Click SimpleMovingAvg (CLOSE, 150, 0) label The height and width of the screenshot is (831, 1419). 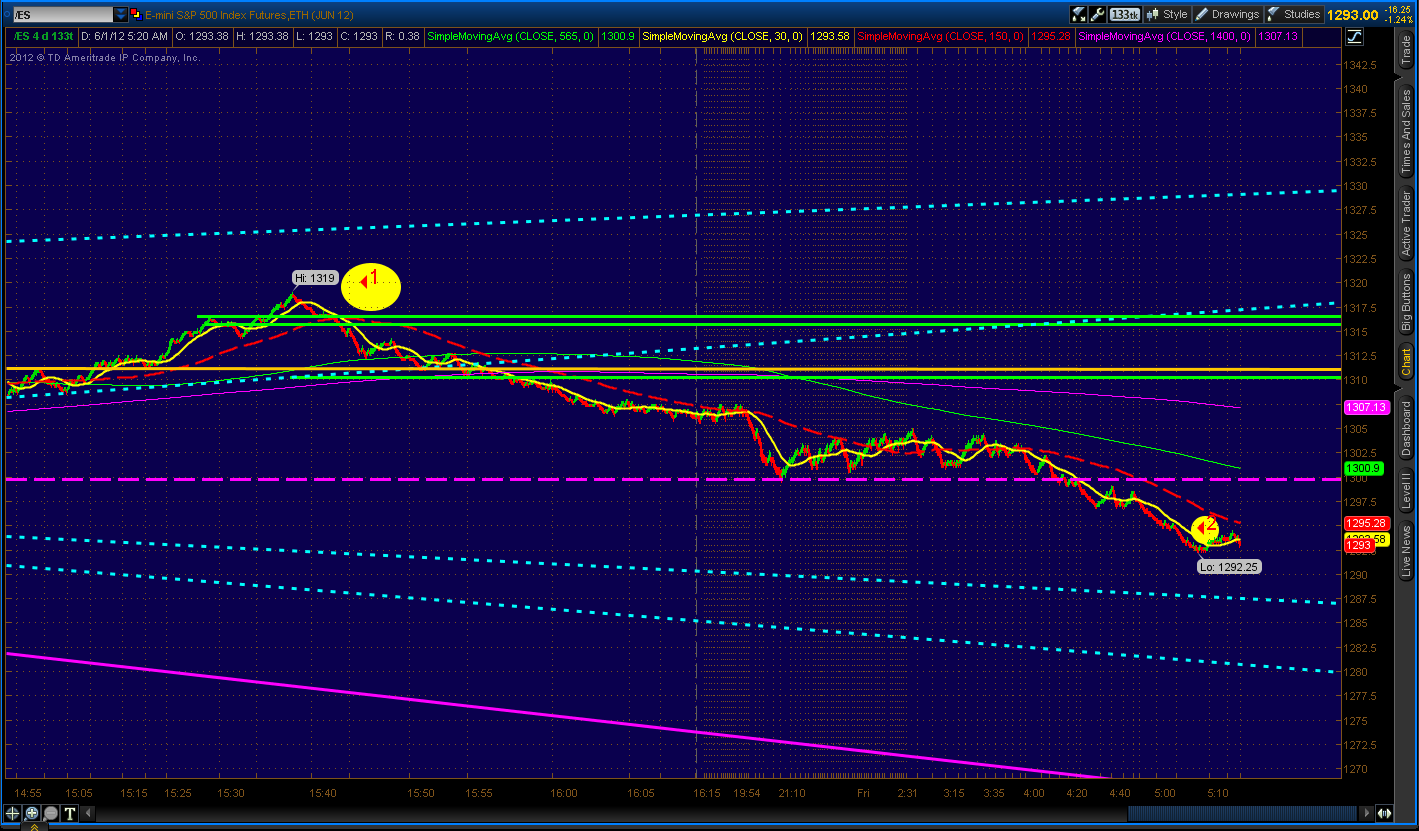[x=942, y=36]
